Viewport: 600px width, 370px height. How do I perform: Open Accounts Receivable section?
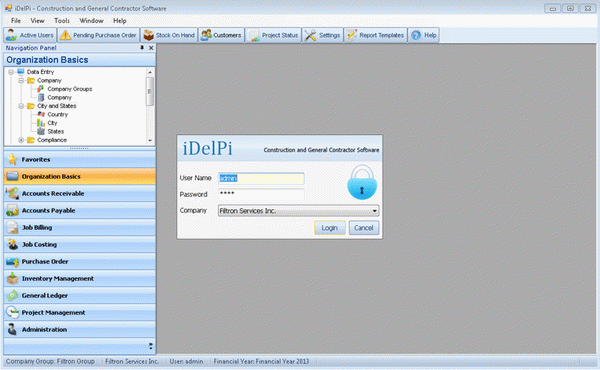pyautogui.click(x=80, y=194)
